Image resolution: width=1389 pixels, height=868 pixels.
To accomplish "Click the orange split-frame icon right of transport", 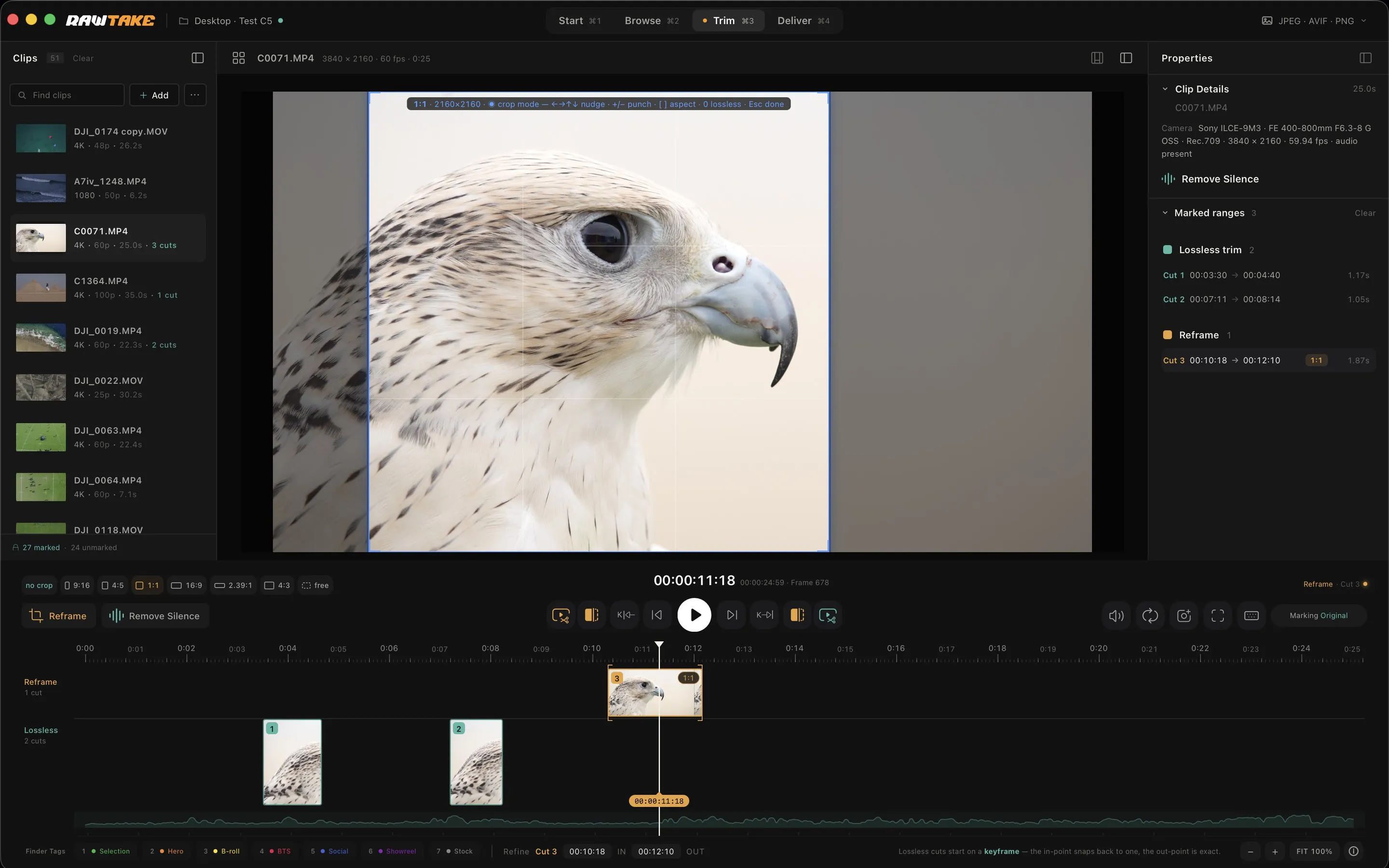I will [x=797, y=615].
